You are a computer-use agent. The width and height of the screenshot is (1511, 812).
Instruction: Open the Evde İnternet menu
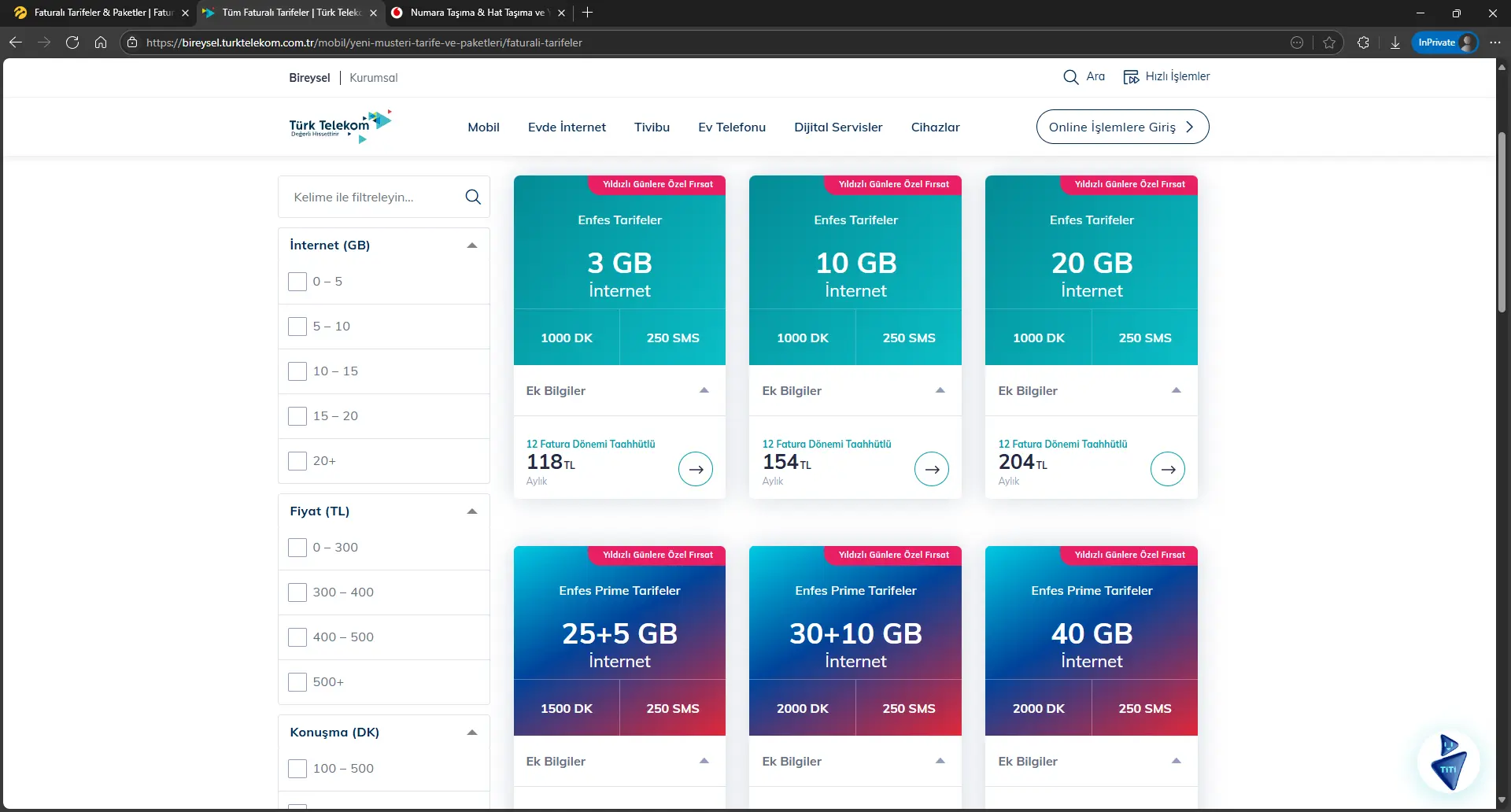(x=567, y=127)
